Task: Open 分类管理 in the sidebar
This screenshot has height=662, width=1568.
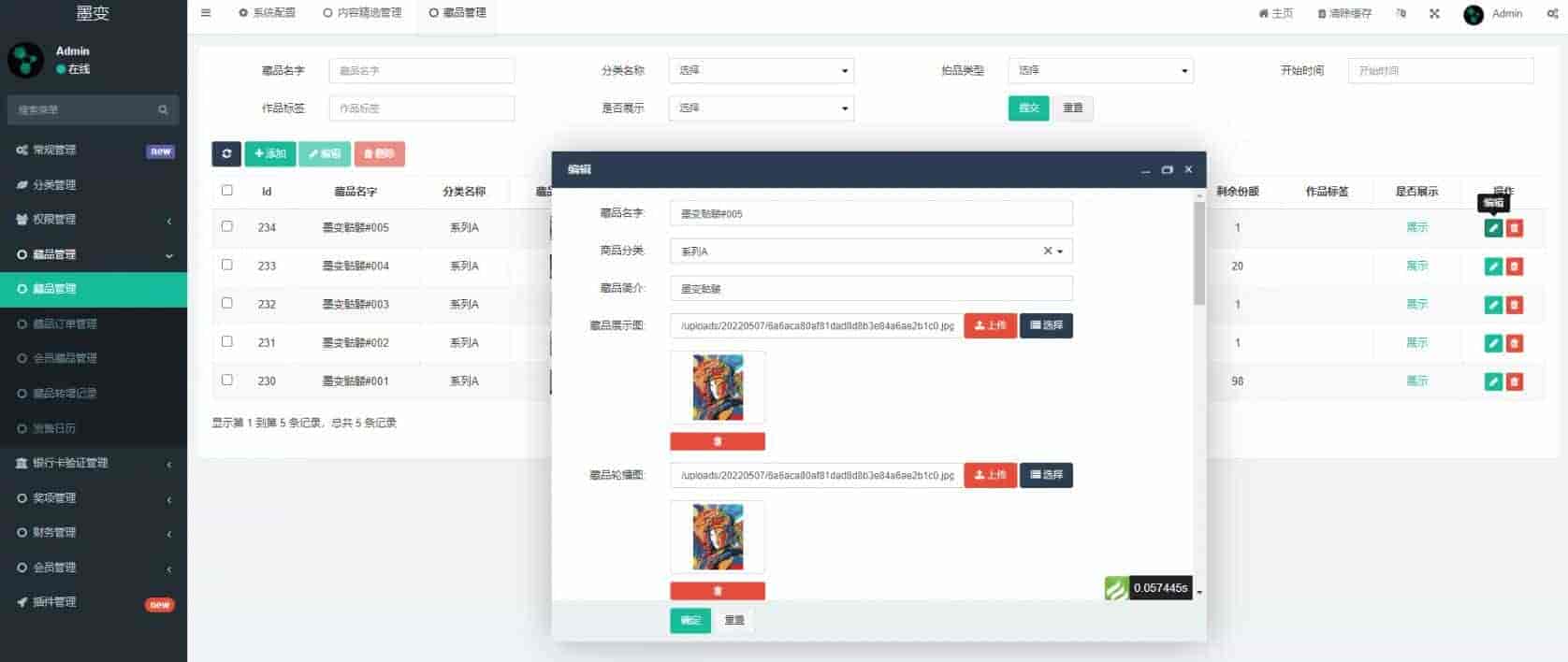Action: 94,185
